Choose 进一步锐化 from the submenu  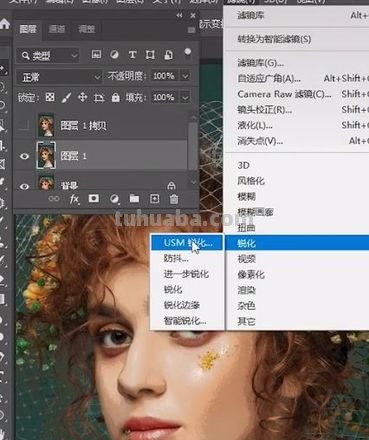187,274
